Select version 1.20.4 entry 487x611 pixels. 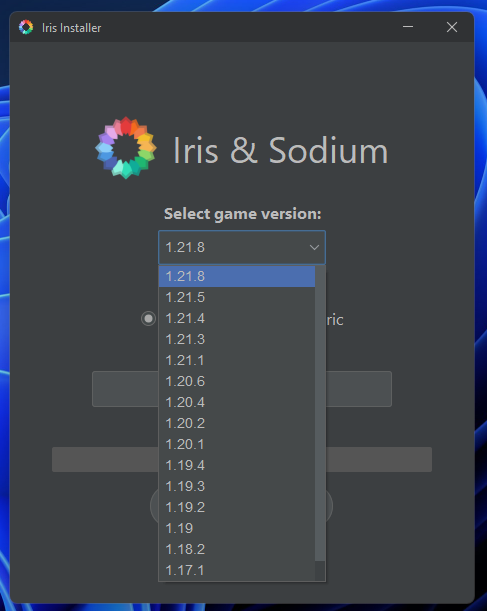point(237,402)
